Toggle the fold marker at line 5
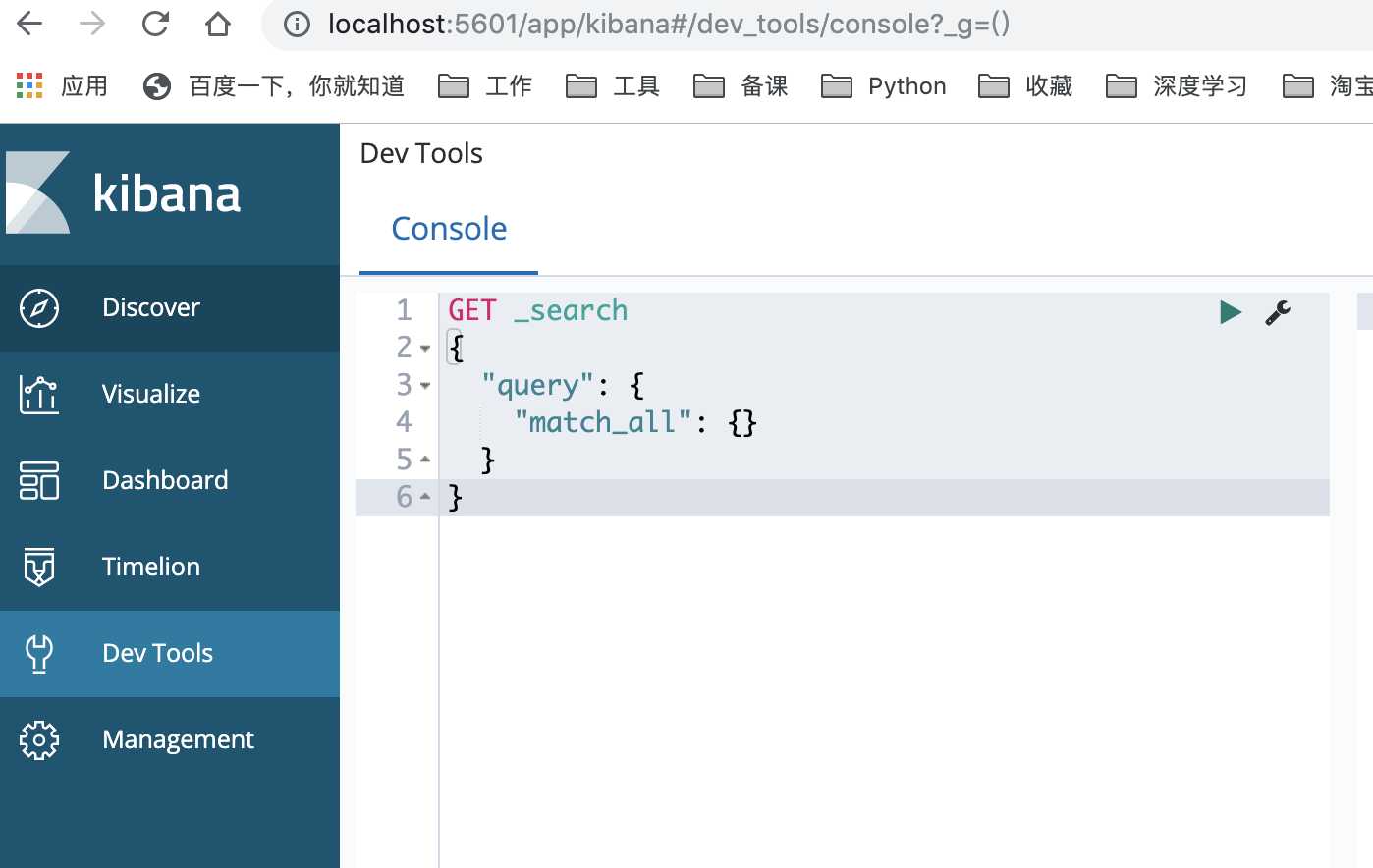 (425, 460)
